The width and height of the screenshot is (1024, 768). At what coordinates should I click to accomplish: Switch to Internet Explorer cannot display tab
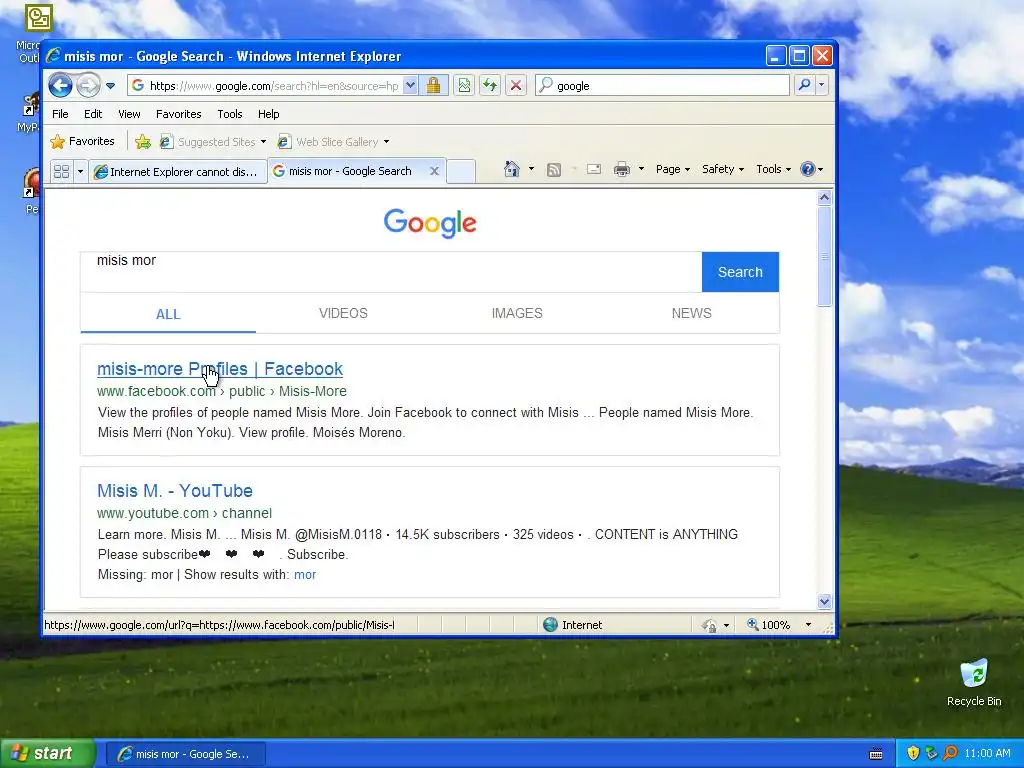coord(178,172)
